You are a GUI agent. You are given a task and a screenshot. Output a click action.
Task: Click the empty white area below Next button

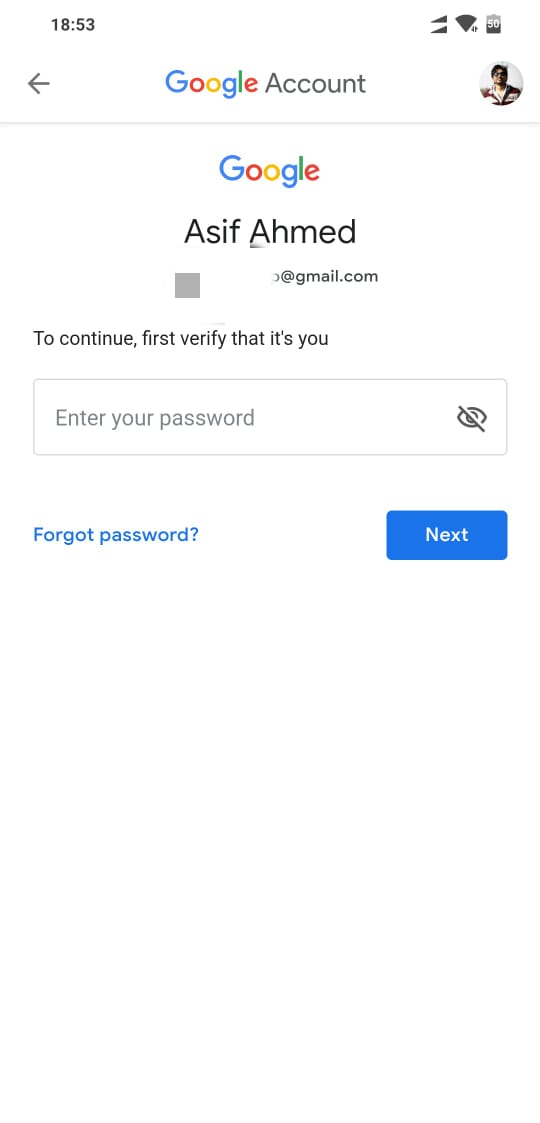(x=270, y=824)
